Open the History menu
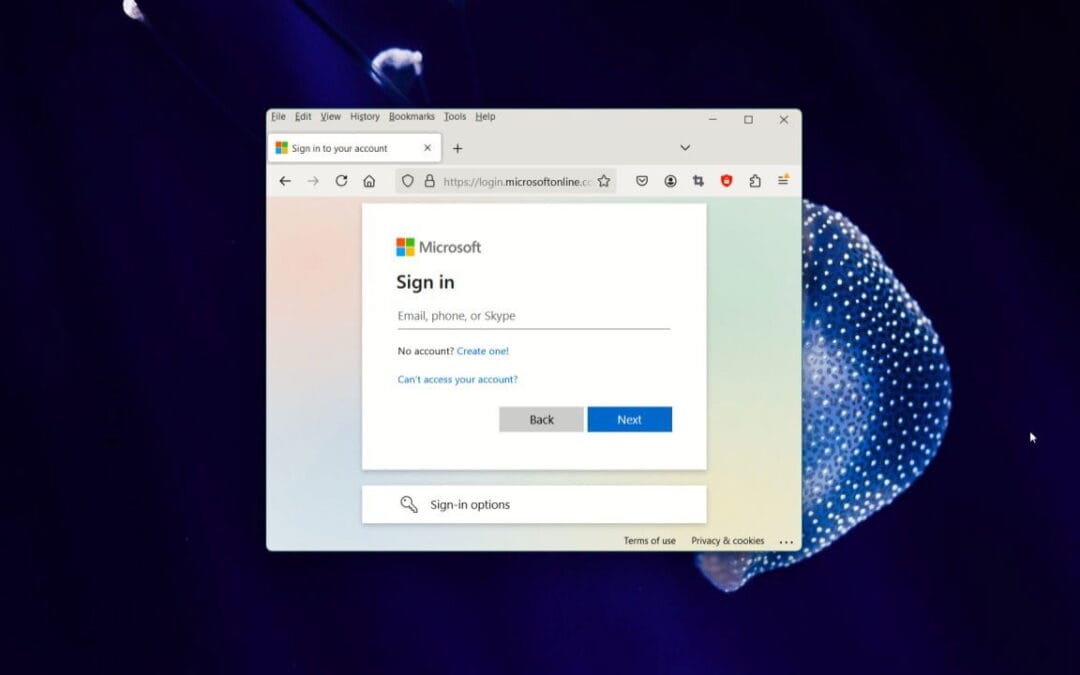1080x675 pixels. point(364,116)
